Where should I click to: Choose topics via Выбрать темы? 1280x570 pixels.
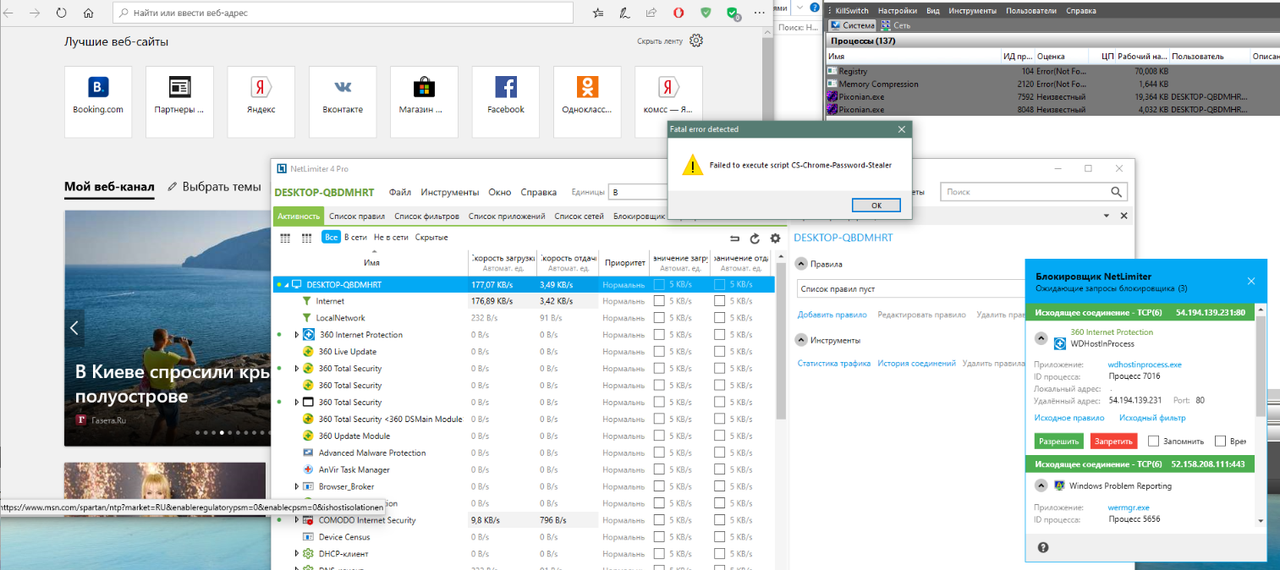pos(214,187)
